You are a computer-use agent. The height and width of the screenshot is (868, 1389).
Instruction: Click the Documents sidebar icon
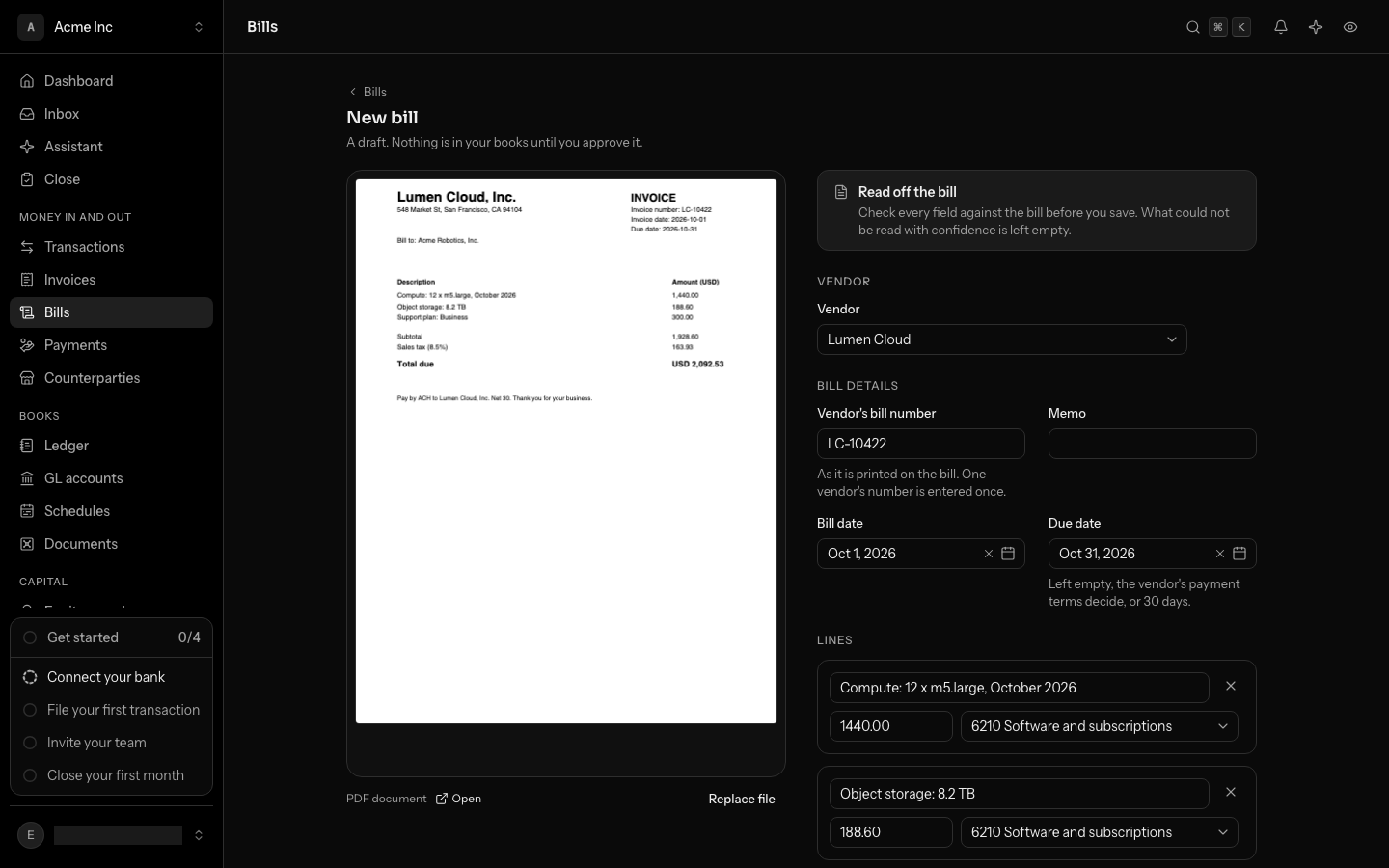point(27,544)
